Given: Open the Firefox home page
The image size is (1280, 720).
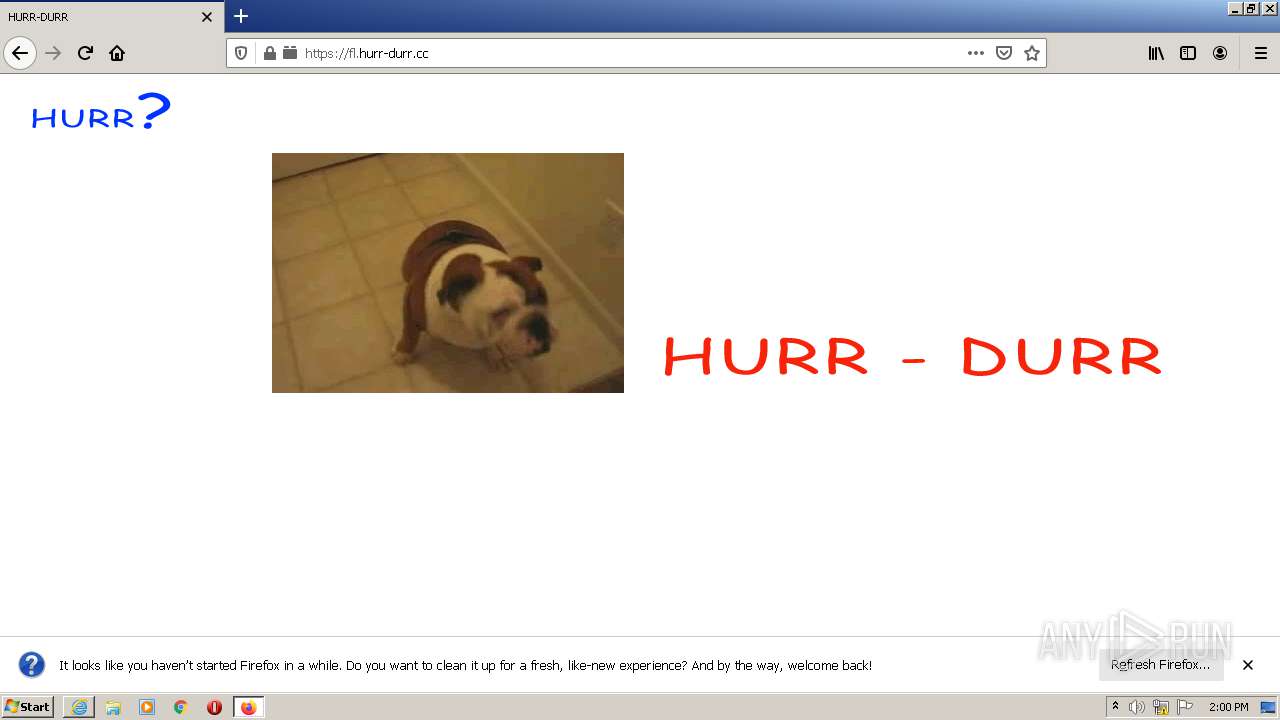Looking at the screenshot, I should (x=117, y=53).
